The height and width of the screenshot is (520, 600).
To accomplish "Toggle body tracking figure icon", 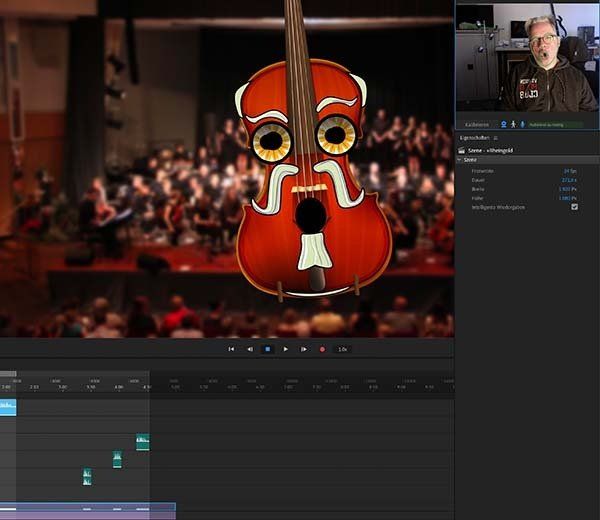I will [512, 124].
